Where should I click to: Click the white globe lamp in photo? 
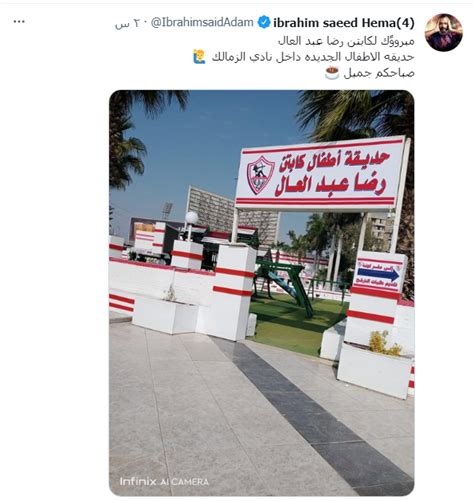(192, 217)
